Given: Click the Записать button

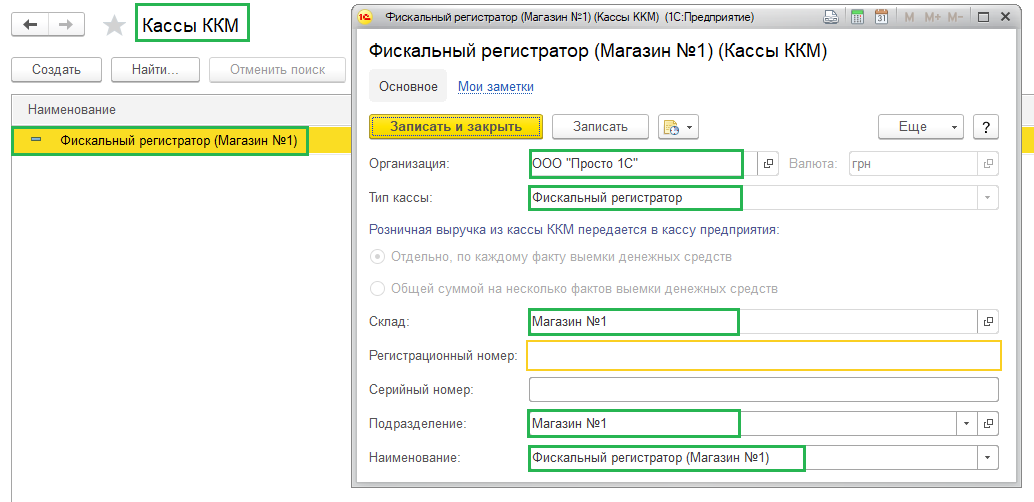Looking at the screenshot, I should click(x=600, y=127).
